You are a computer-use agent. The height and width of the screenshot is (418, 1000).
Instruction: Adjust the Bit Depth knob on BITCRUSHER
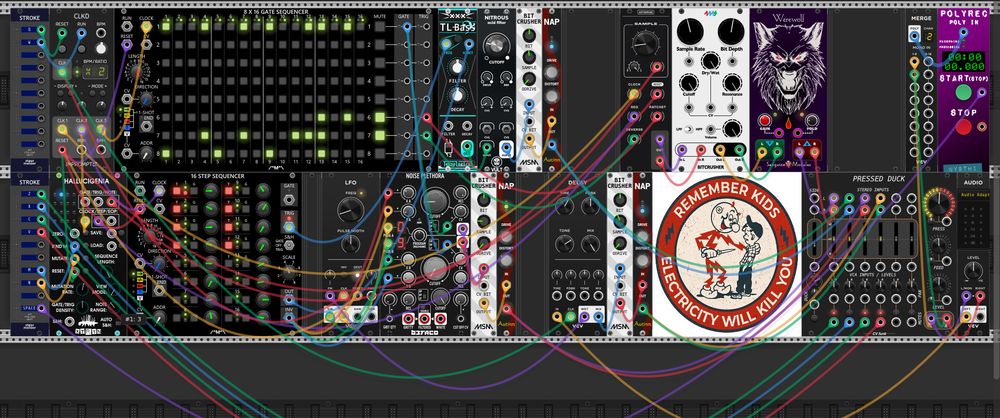point(731,31)
